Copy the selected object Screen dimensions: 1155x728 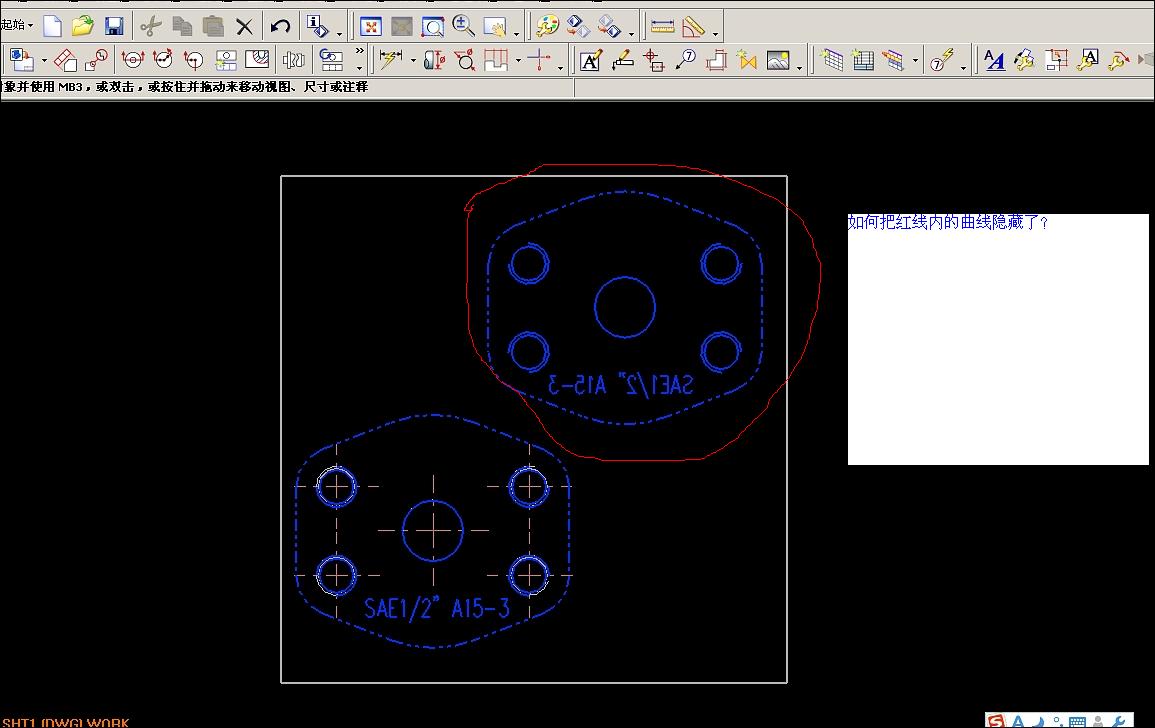pyautogui.click(x=181, y=27)
